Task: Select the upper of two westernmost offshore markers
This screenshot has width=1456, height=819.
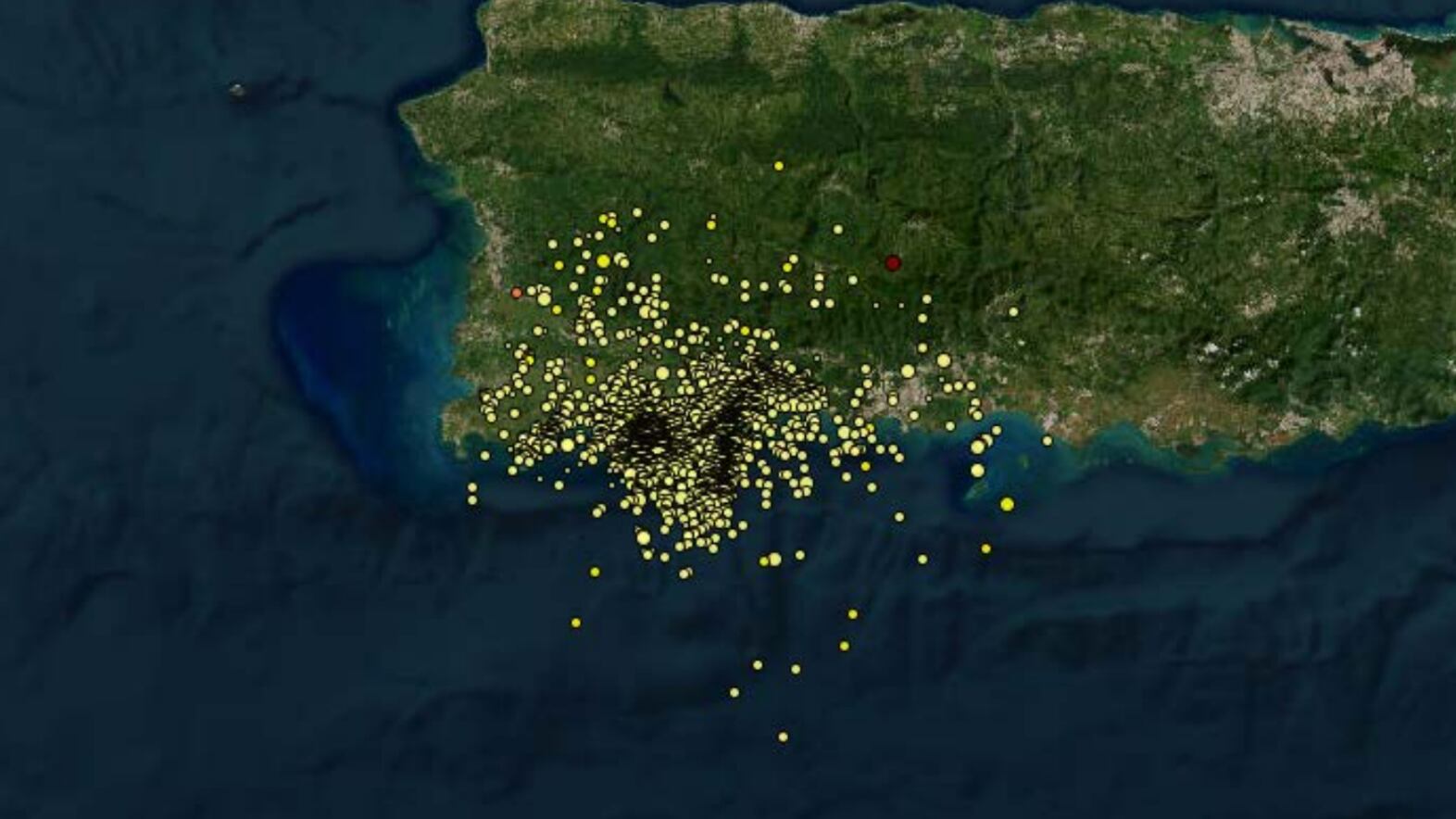Action: click(x=472, y=487)
